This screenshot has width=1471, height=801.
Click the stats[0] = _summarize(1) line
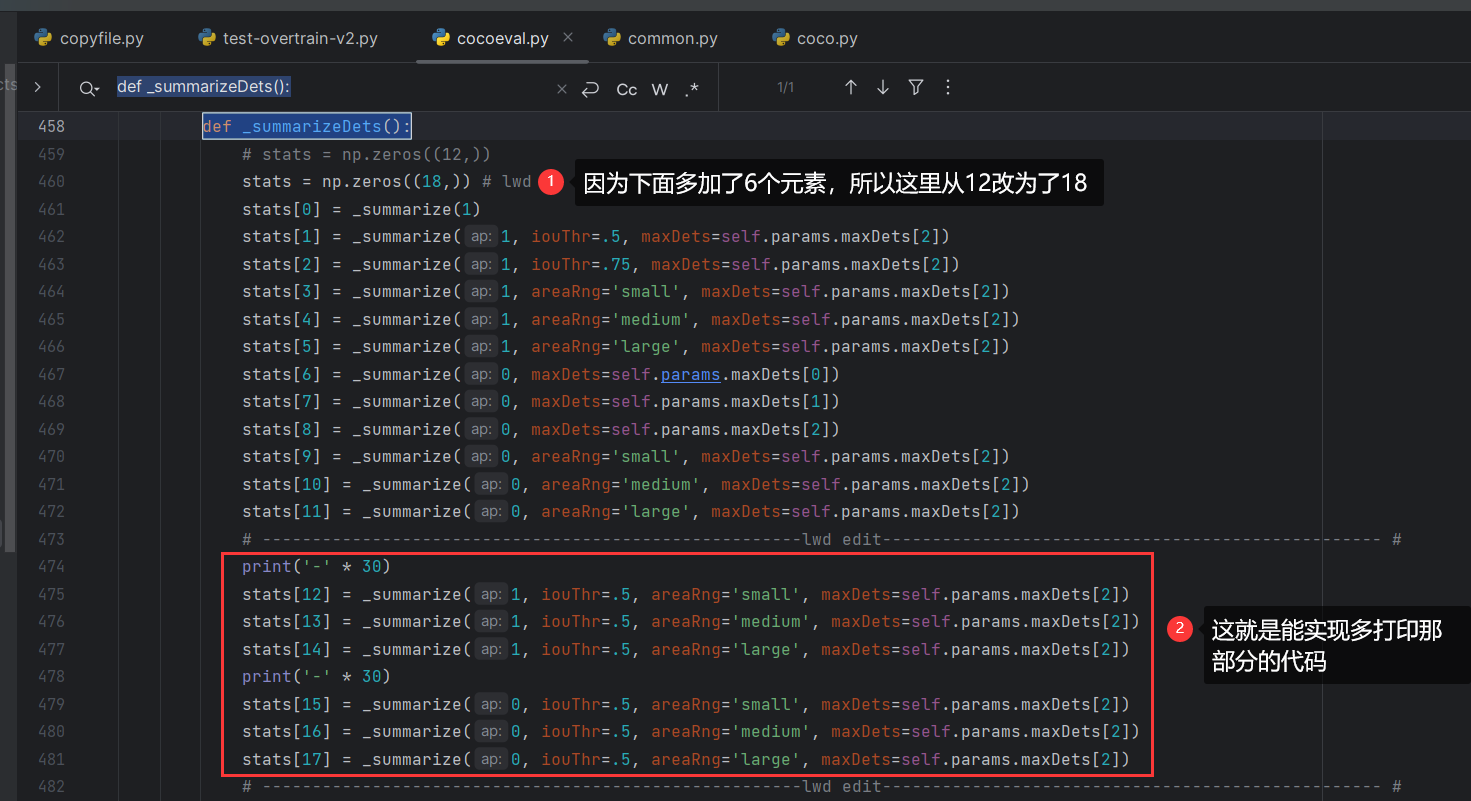point(361,210)
